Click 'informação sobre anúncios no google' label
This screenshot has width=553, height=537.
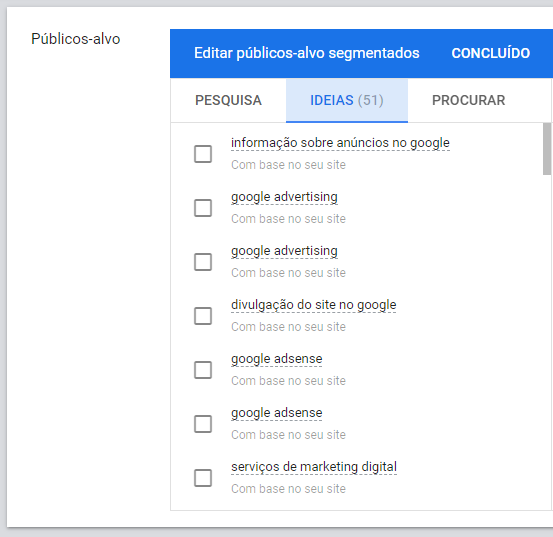pos(340,143)
